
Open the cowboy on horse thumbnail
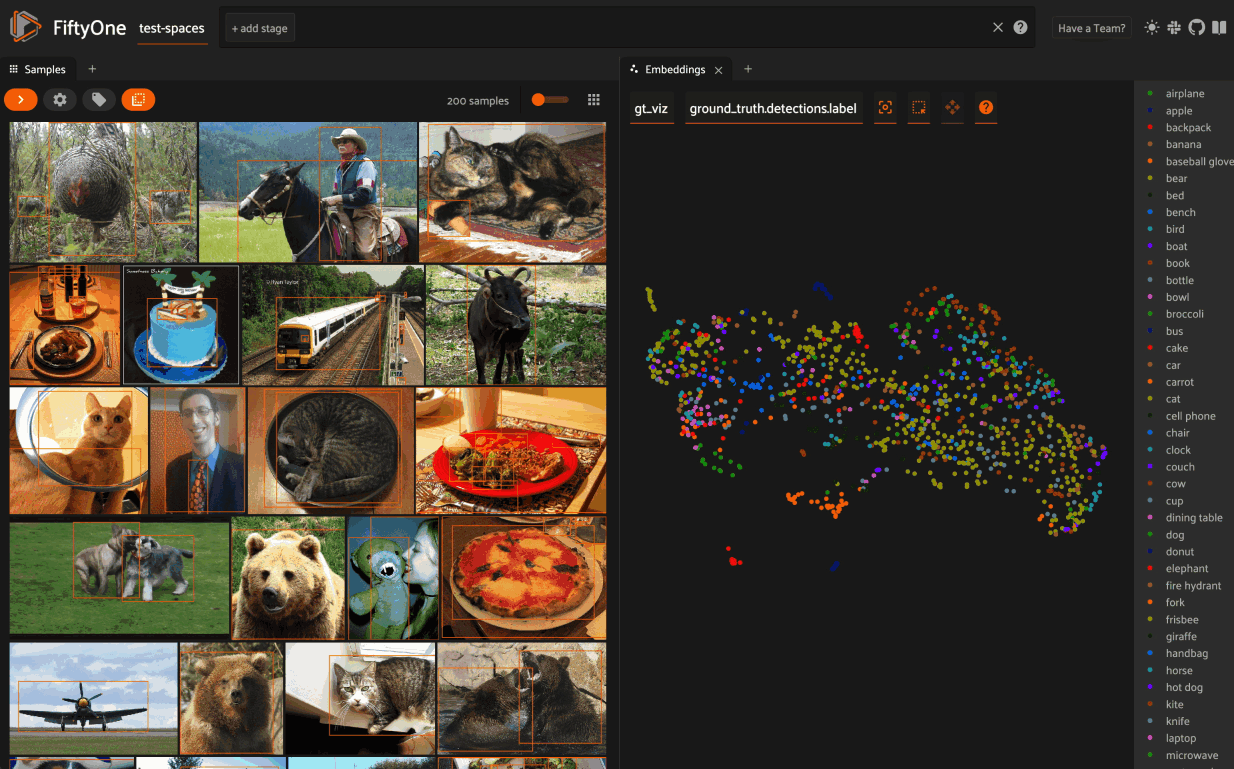coord(308,192)
